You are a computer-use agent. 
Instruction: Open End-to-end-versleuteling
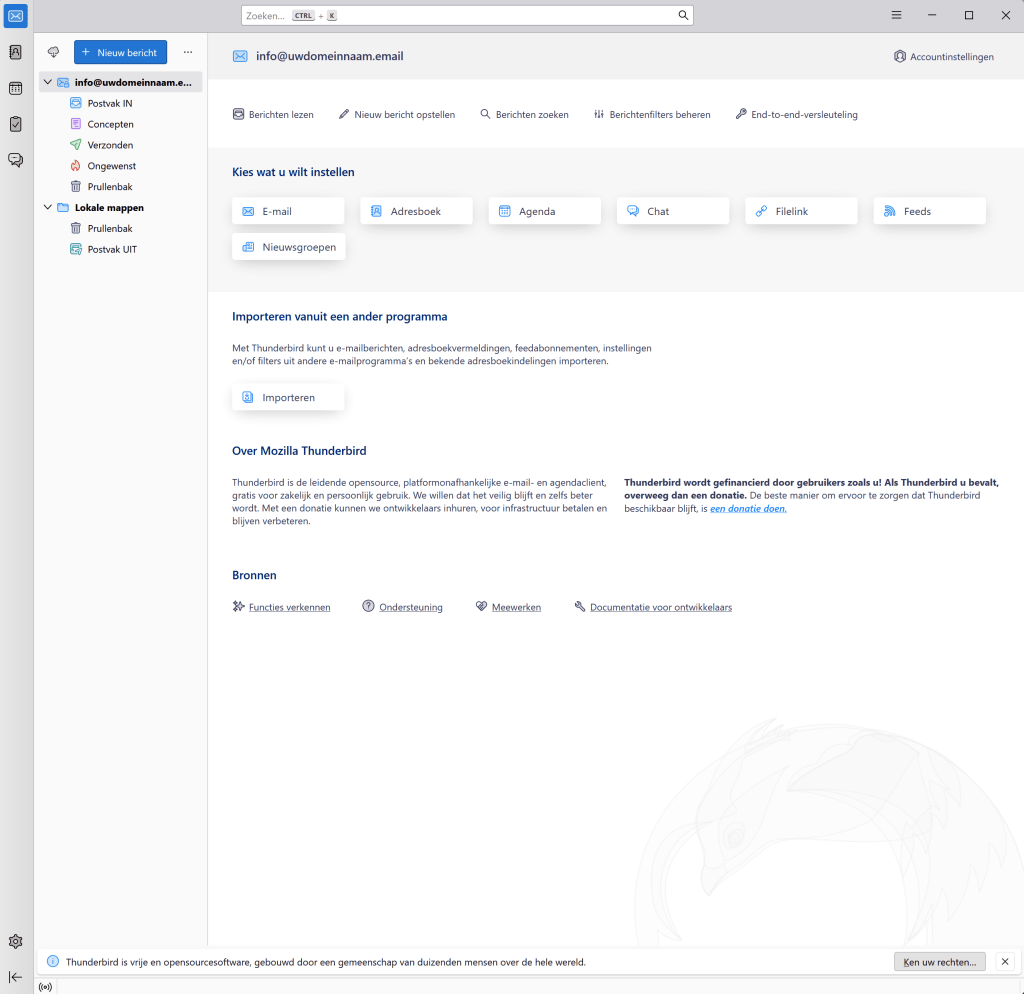[797, 114]
